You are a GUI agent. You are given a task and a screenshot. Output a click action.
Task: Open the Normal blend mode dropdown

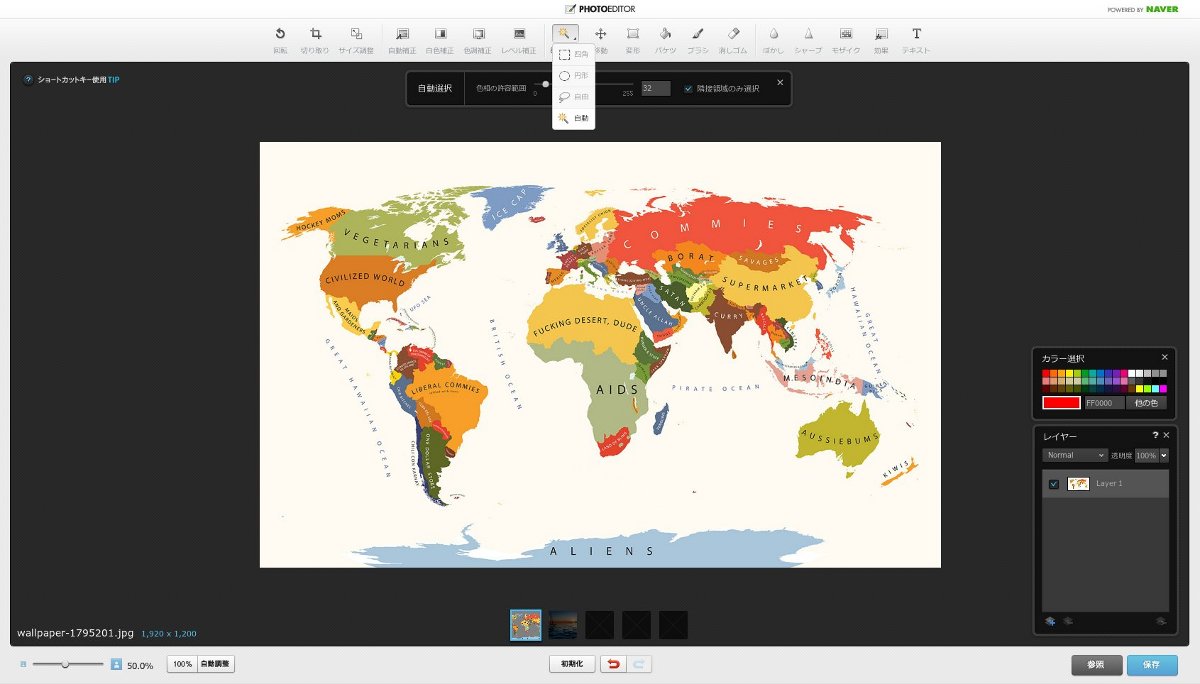tap(1075, 455)
